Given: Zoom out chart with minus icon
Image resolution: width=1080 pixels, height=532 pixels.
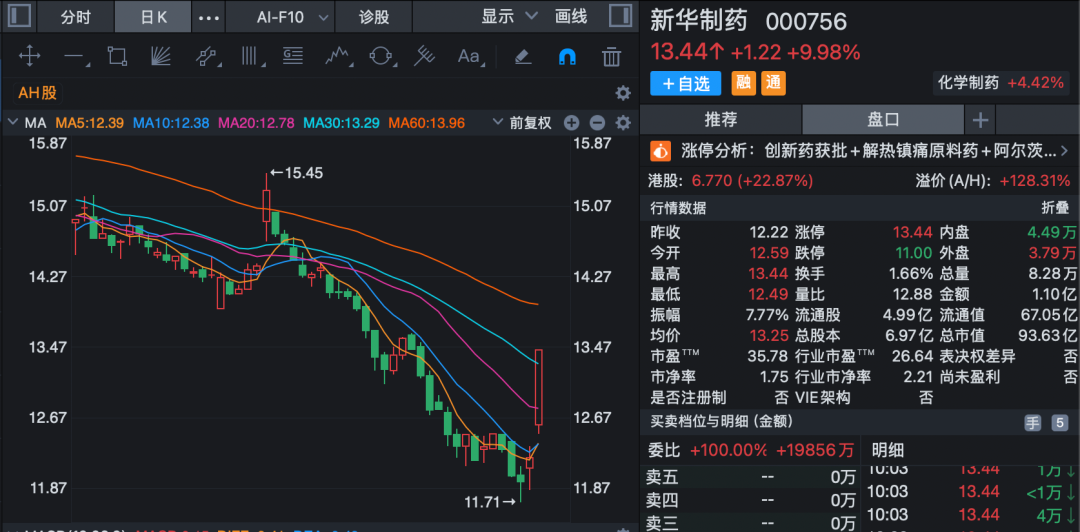Looking at the screenshot, I should point(597,123).
